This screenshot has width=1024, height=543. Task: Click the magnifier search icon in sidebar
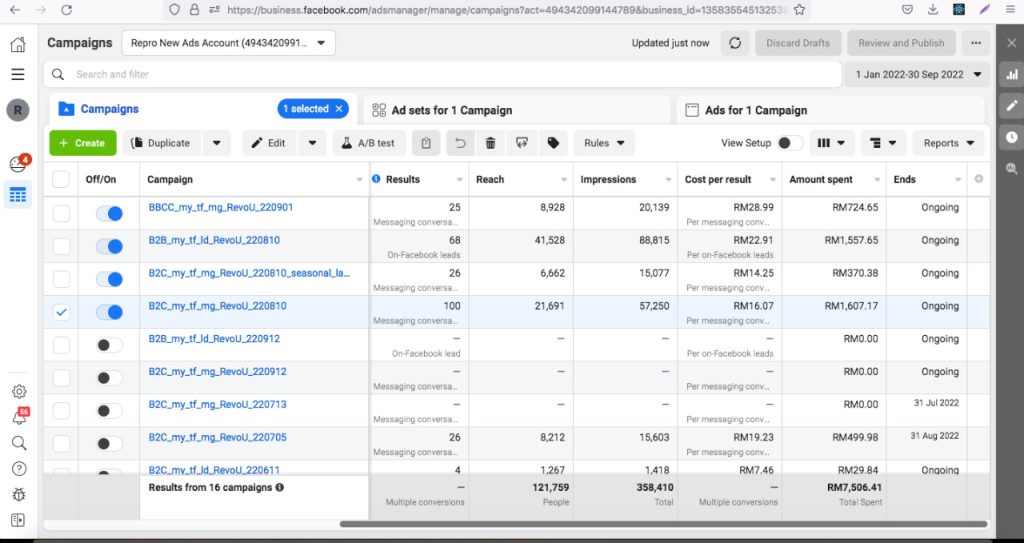19,443
